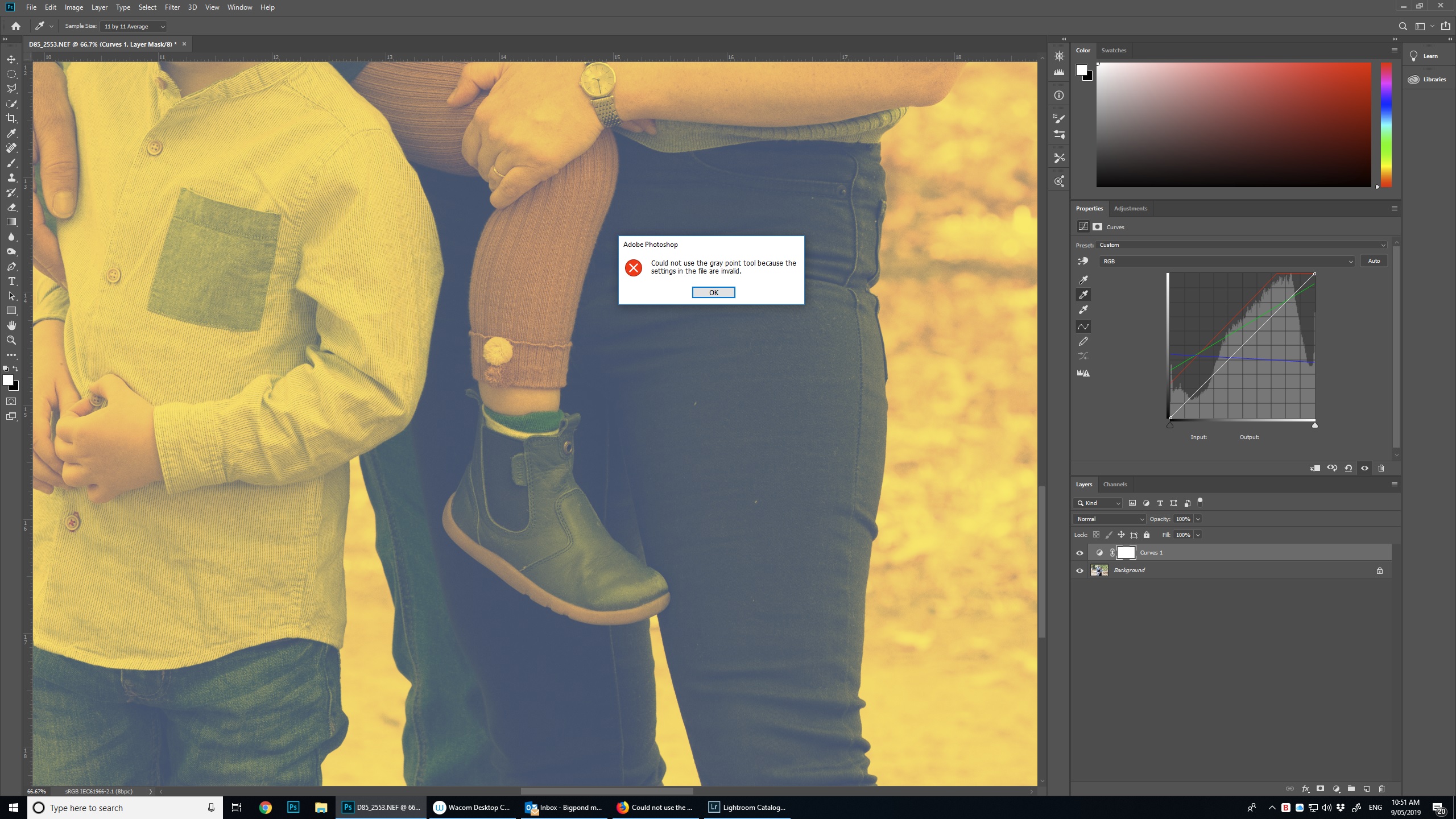Select the Crop tool
1456x819 pixels.
point(11,118)
